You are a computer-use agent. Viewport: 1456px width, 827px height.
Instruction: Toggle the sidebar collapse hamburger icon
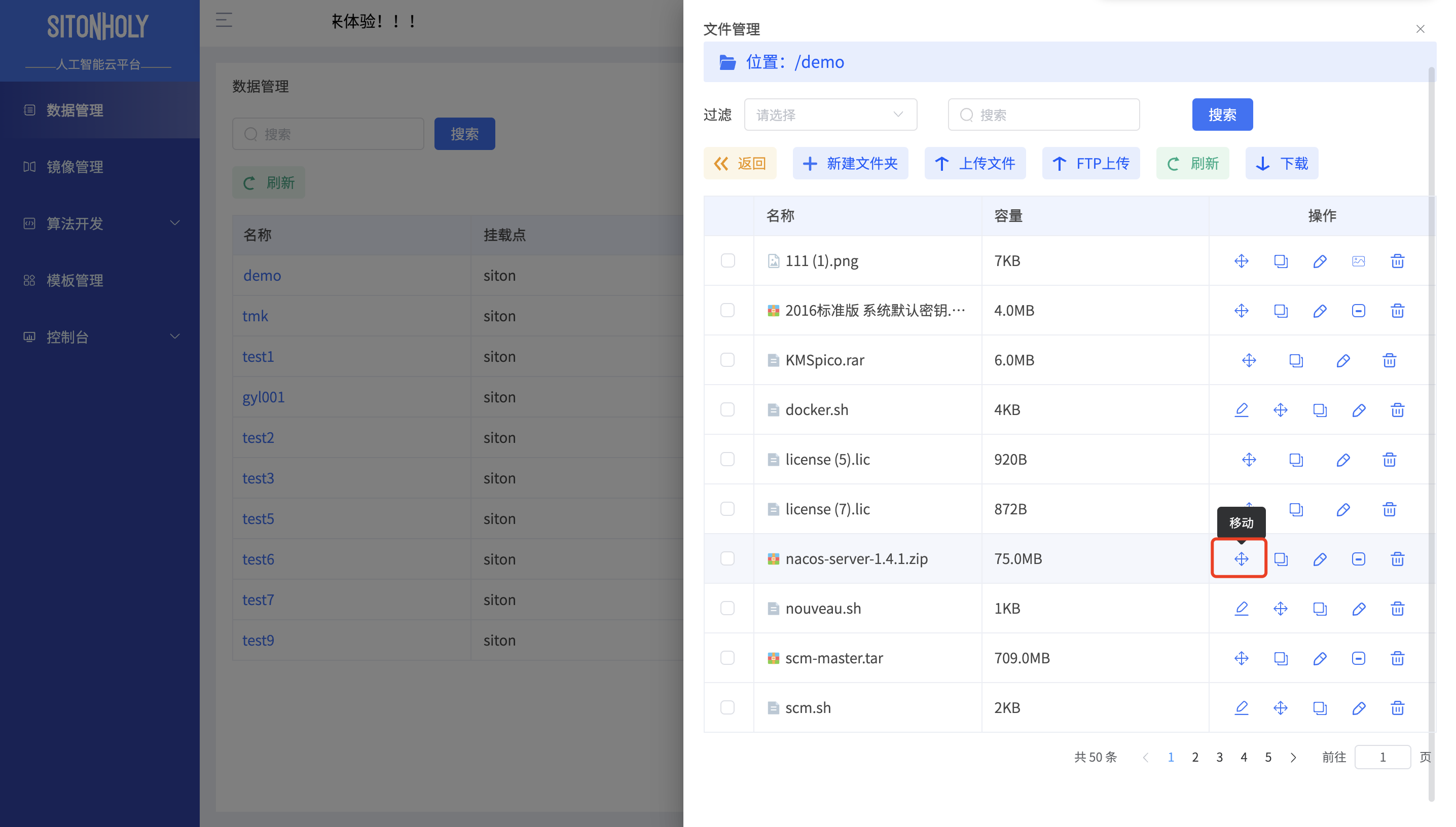tap(224, 20)
